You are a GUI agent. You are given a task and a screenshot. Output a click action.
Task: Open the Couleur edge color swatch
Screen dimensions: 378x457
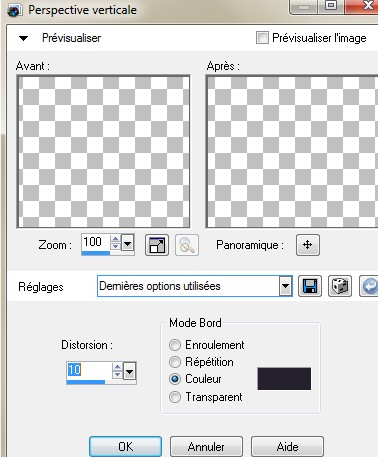point(284,379)
